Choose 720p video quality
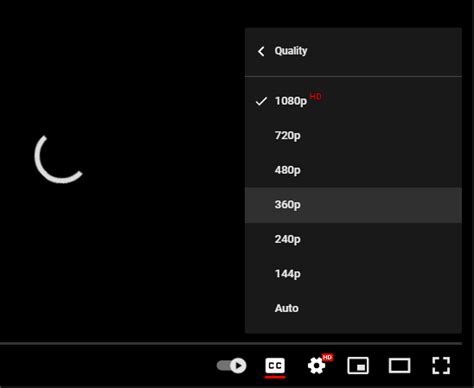Image resolution: width=474 pixels, height=388 pixels. tap(353, 136)
